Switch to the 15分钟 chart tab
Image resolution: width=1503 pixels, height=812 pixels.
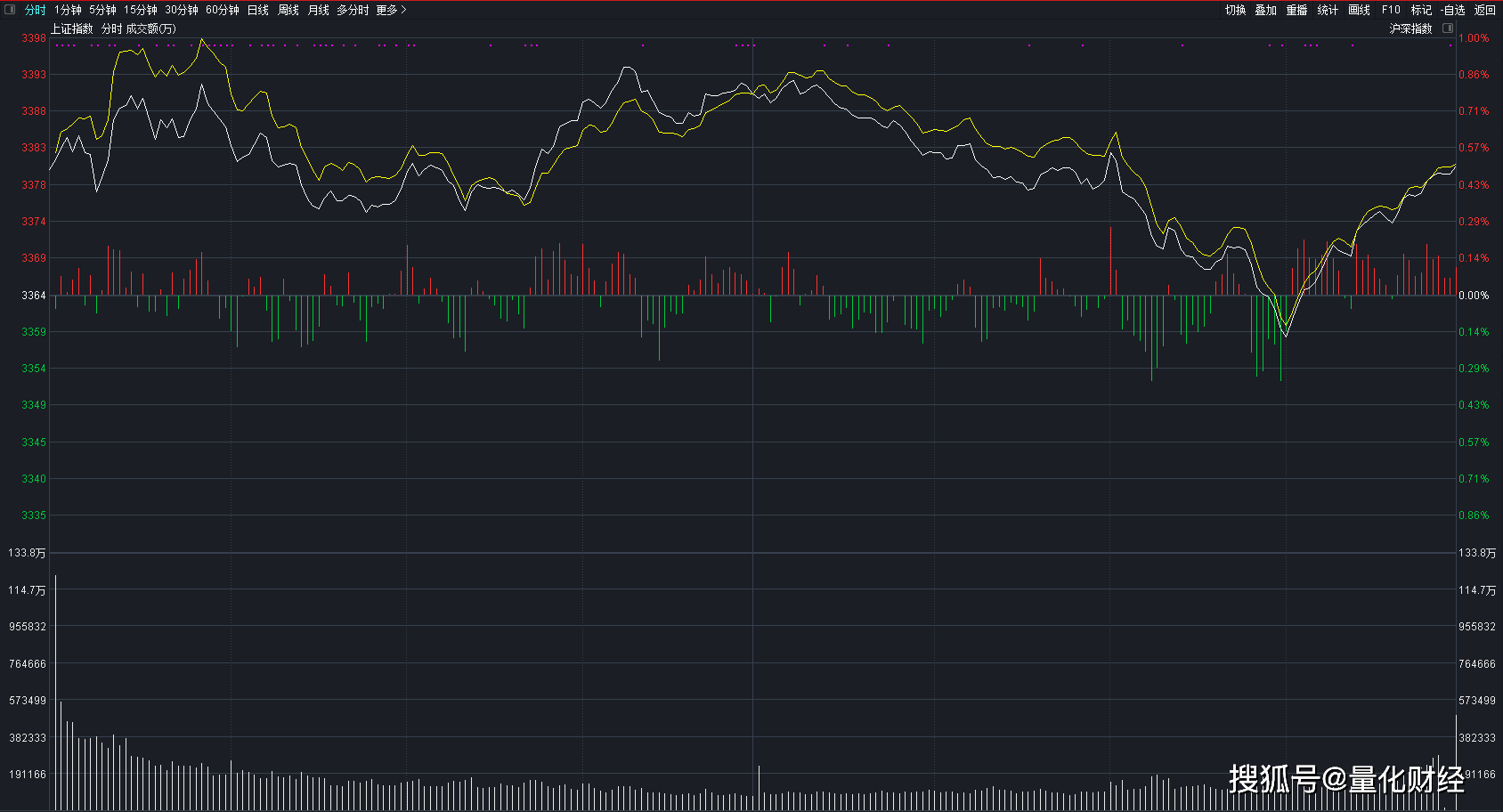[x=141, y=10]
